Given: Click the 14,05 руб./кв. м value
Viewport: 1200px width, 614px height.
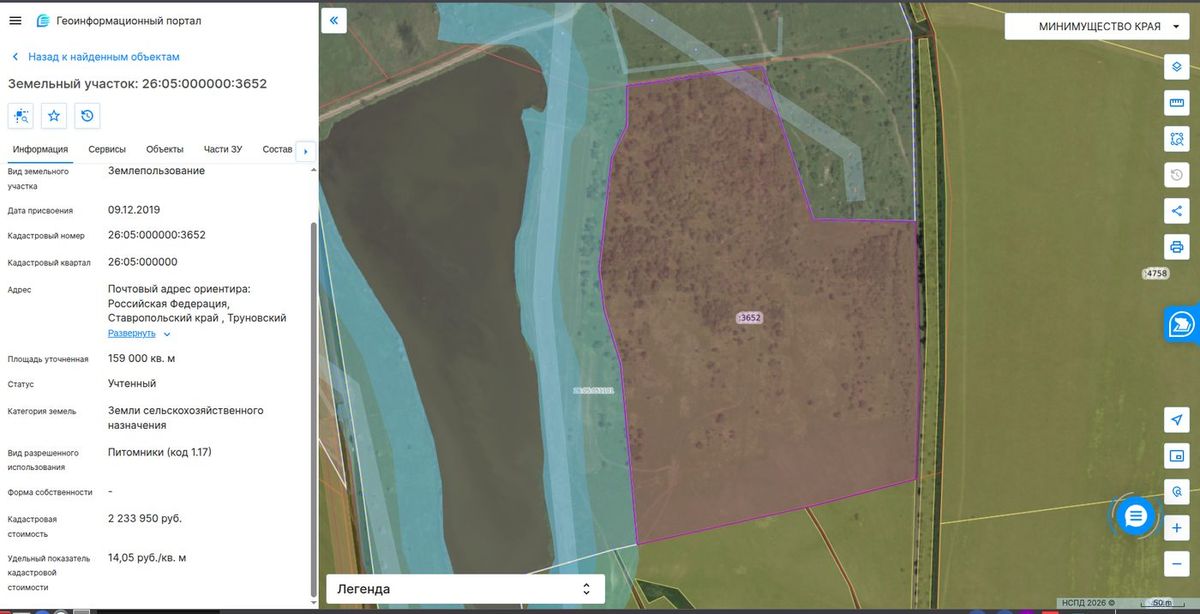Looking at the screenshot, I should [147, 557].
